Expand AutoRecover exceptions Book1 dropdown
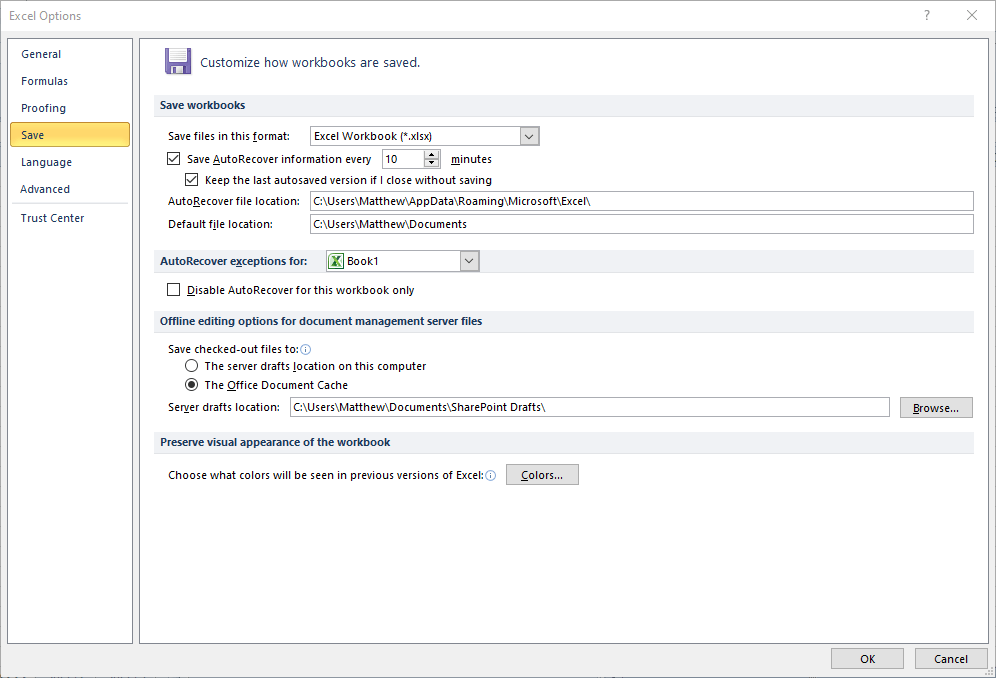 [x=469, y=261]
